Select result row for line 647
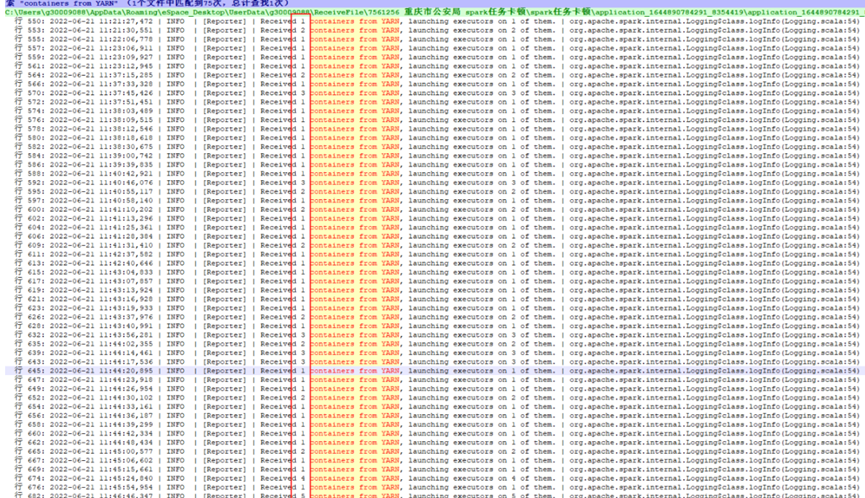Screen dimensions: 865x498 (x=435, y=379)
